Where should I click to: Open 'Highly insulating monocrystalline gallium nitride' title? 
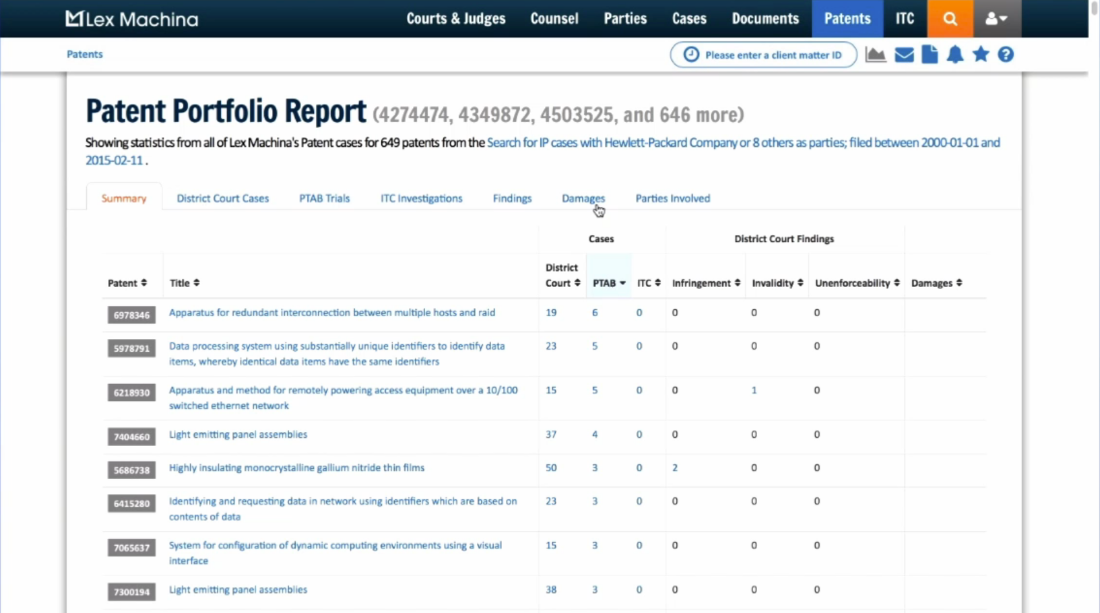[x=296, y=468]
